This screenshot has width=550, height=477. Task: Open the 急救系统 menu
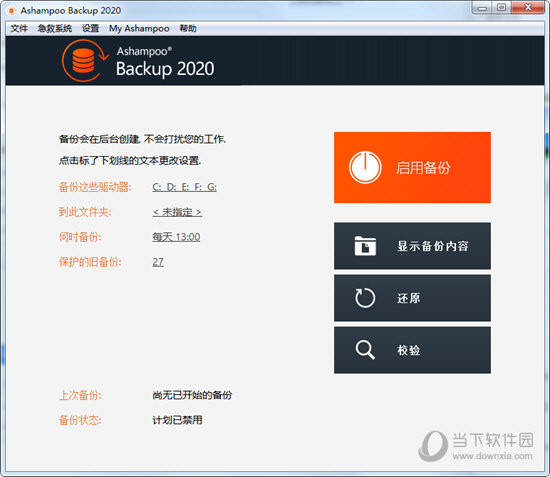[x=55, y=28]
